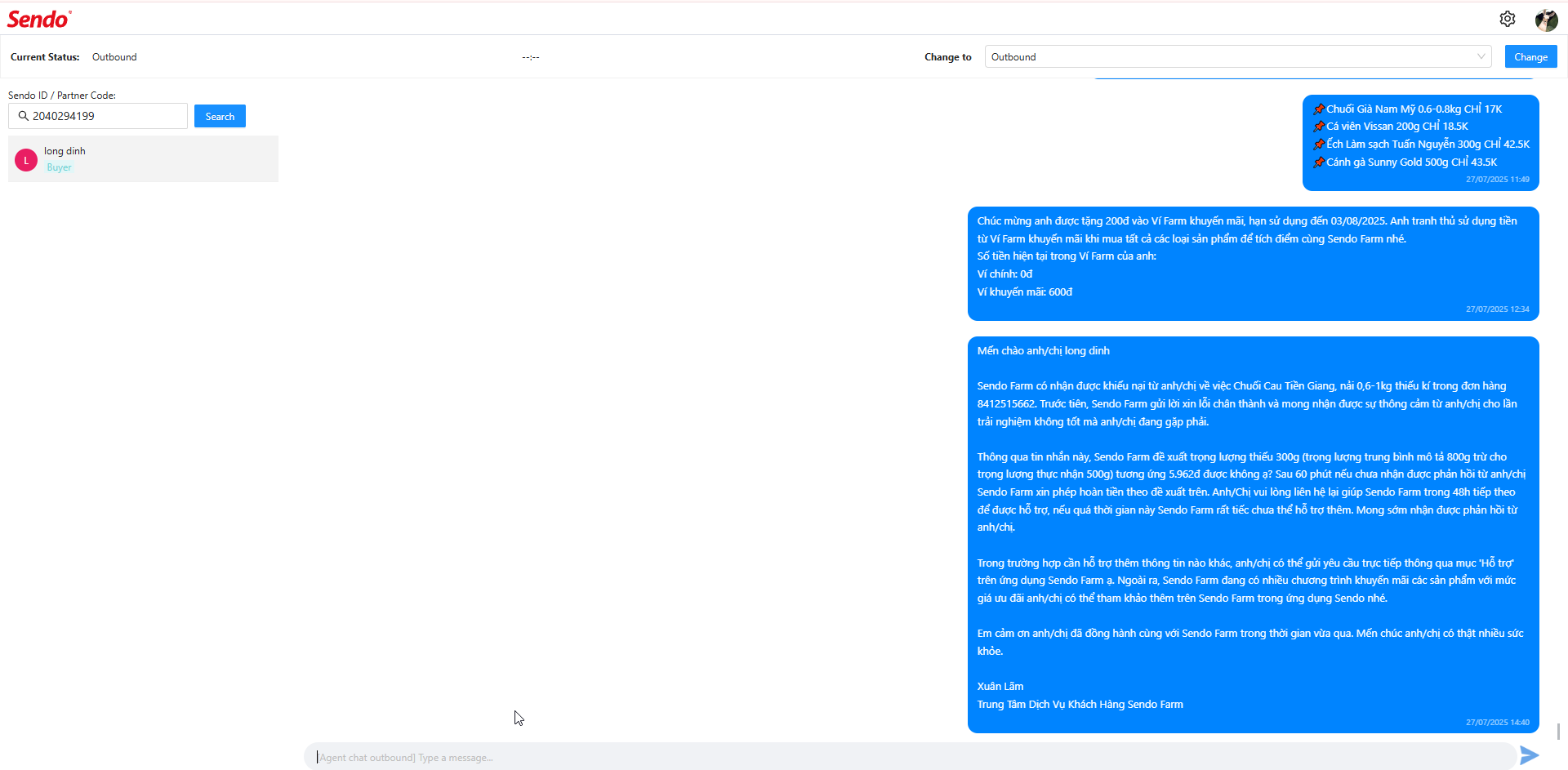
Task: Click Trung Tâm Dịch Vụ Khách Hàng line
Action: click(1080, 704)
